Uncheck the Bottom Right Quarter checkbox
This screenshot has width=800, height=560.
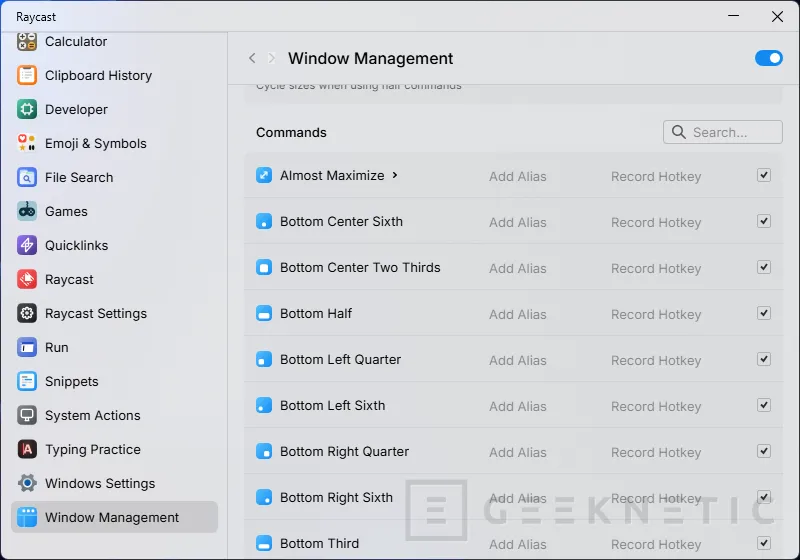pos(764,451)
